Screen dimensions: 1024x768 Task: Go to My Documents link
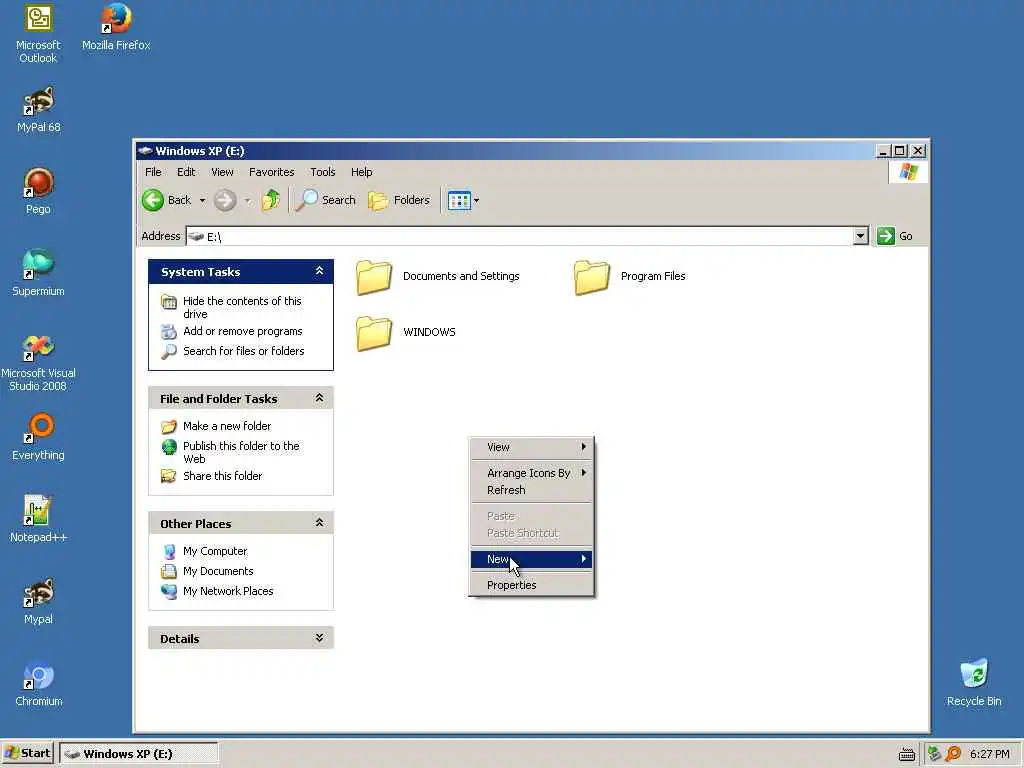point(218,571)
